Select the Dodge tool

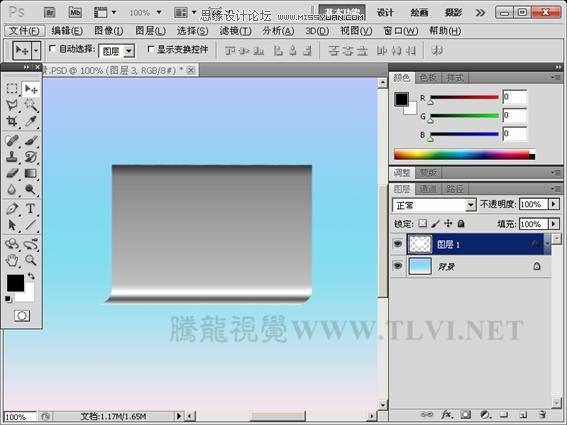(x=31, y=189)
